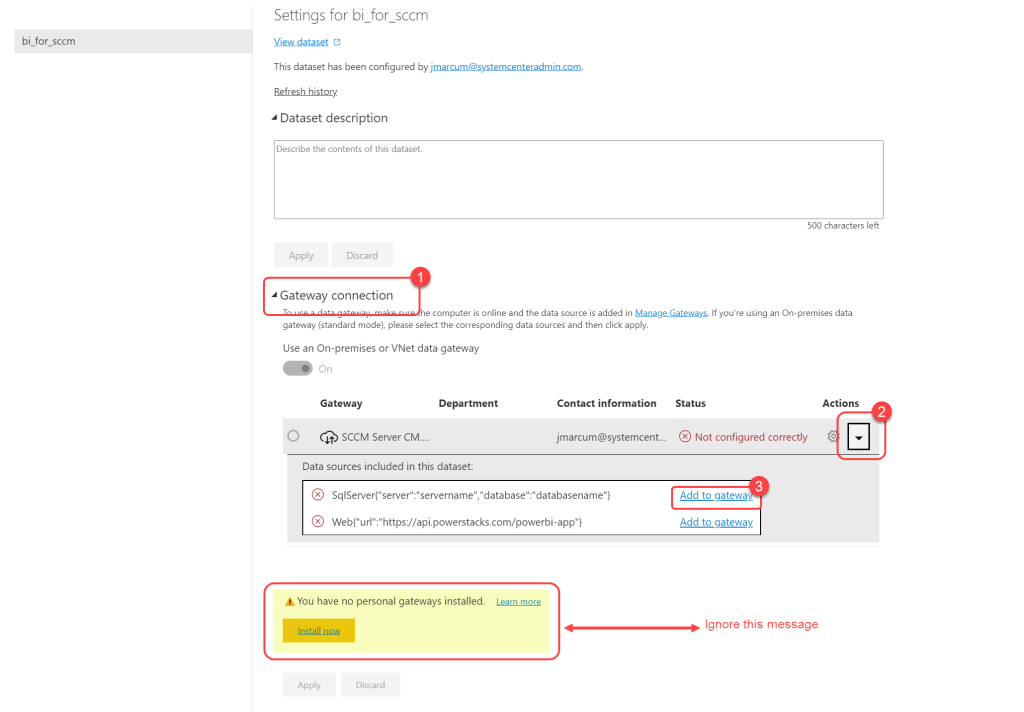Click the red error icon next to Not configured correctly
This screenshot has height=712, width=1024.
tap(685, 437)
